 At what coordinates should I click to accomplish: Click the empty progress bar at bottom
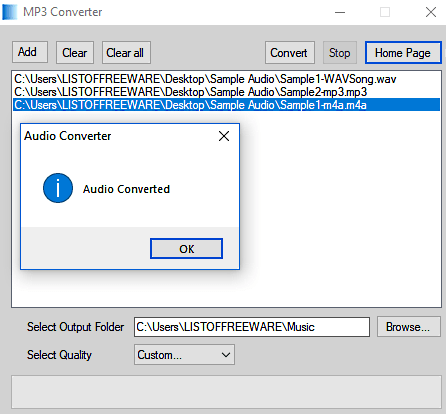226,392
